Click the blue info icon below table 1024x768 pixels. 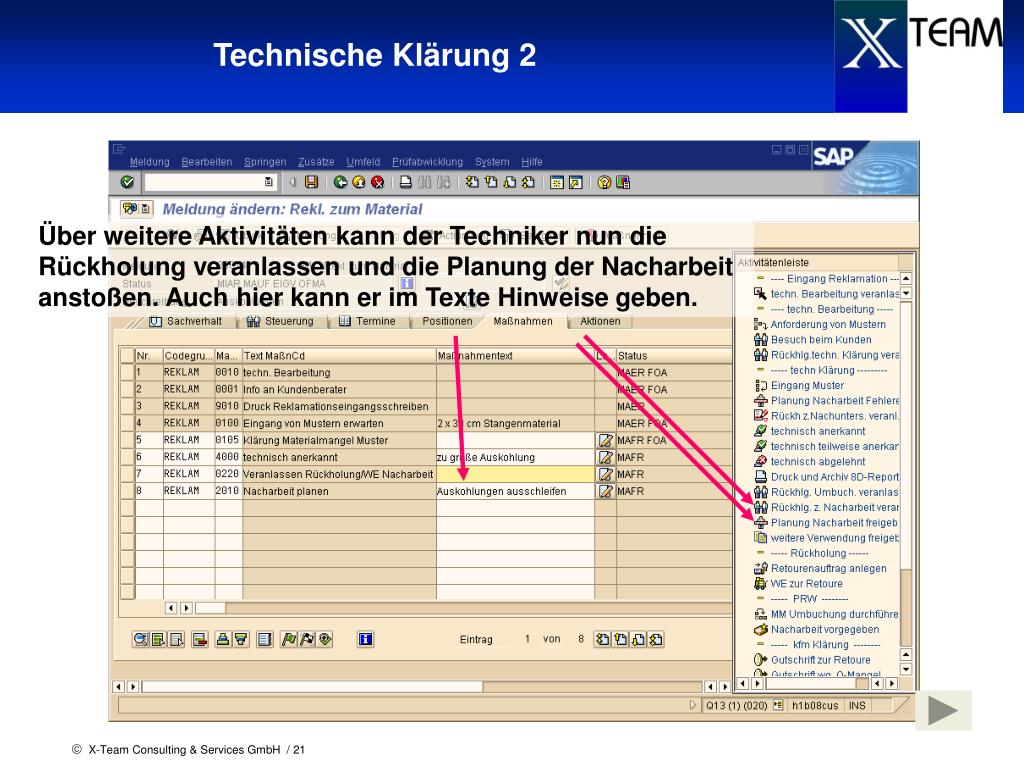tap(366, 639)
